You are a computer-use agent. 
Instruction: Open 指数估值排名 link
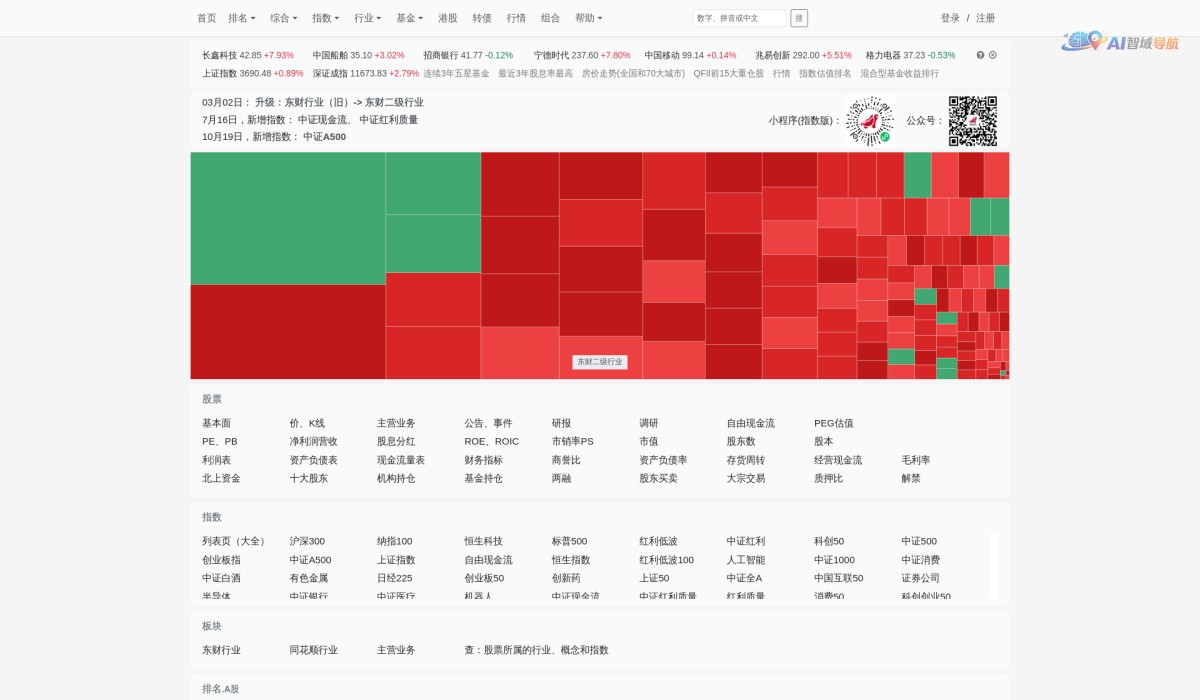tap(825, 74)
